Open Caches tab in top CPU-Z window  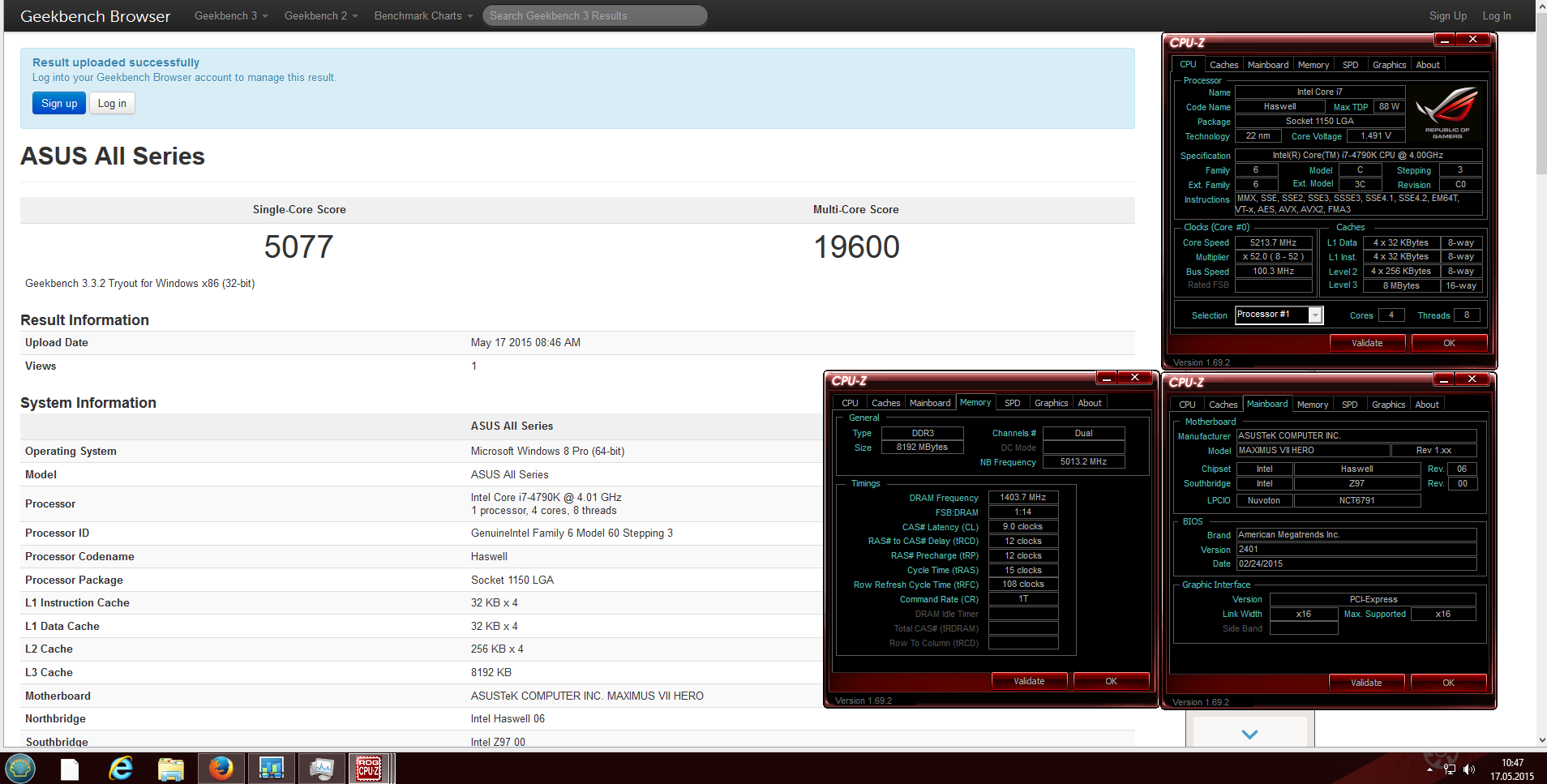(1223, 65)
